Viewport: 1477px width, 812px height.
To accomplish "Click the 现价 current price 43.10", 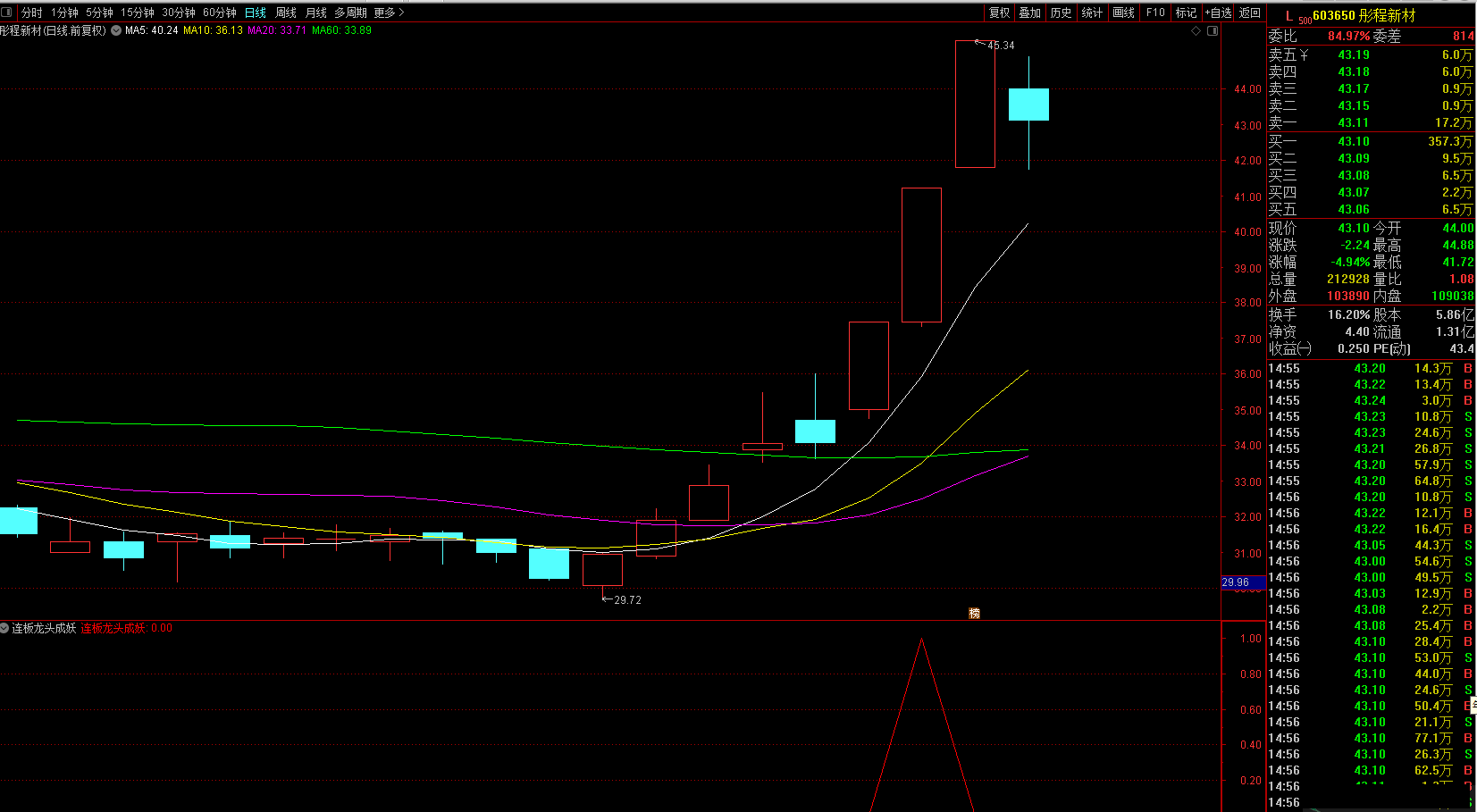I will pyautogui.click(x=1353, y=228).
